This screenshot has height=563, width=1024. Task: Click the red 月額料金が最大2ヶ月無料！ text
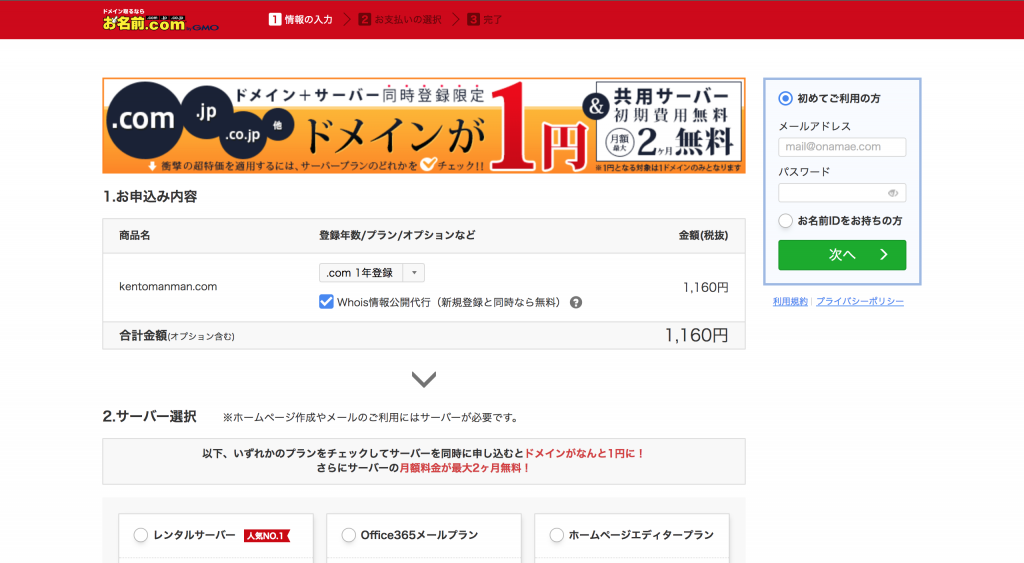[x=465, y=468]
